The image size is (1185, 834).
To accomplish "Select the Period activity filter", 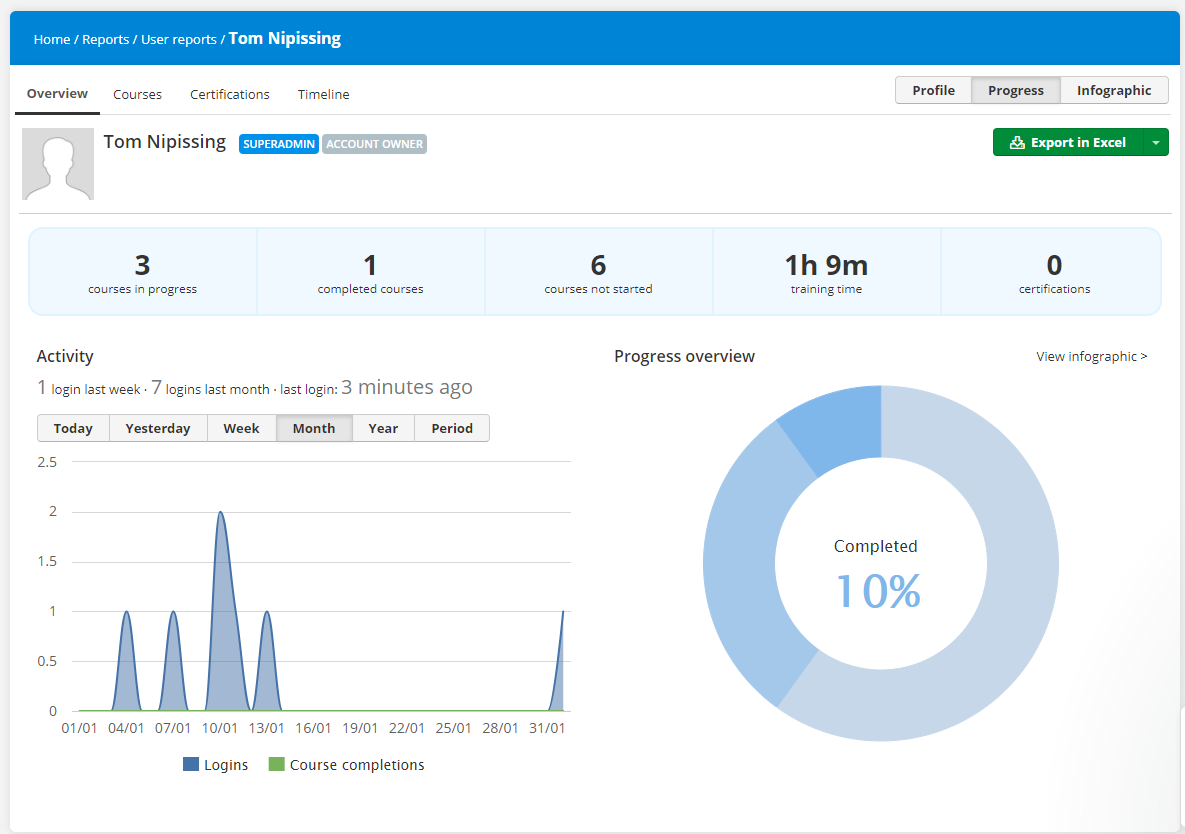I will [452, 428].
